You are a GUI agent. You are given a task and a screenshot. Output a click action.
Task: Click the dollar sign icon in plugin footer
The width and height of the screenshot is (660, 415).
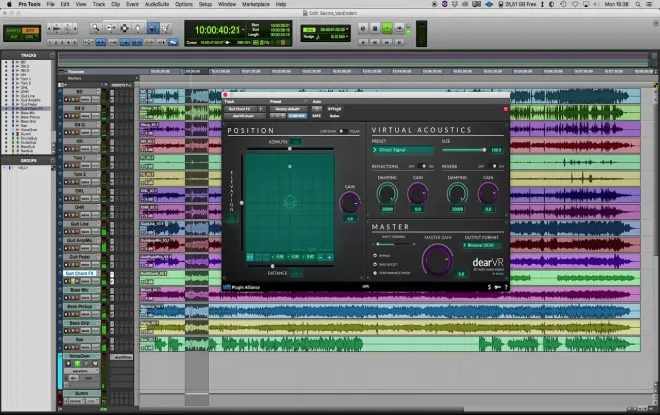[489, 287]
